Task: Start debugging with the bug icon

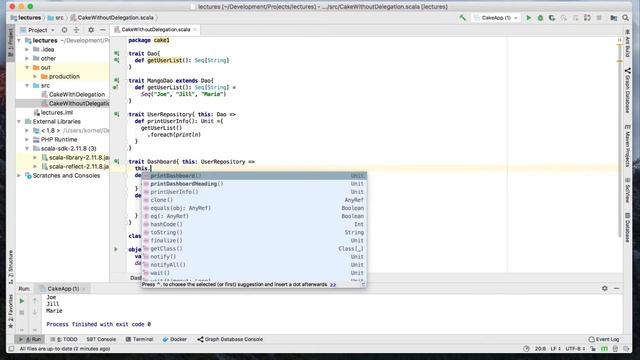Action: [x=540, y=18]
